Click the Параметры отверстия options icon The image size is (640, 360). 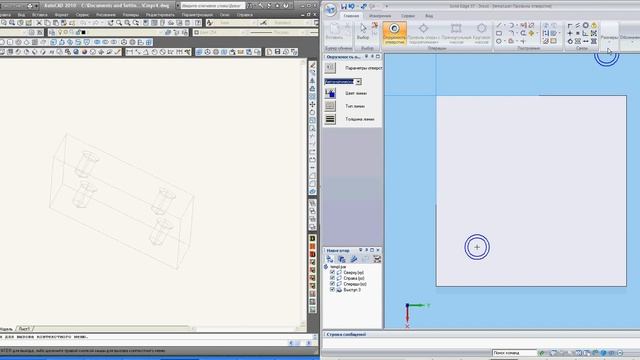coord(330,68)
